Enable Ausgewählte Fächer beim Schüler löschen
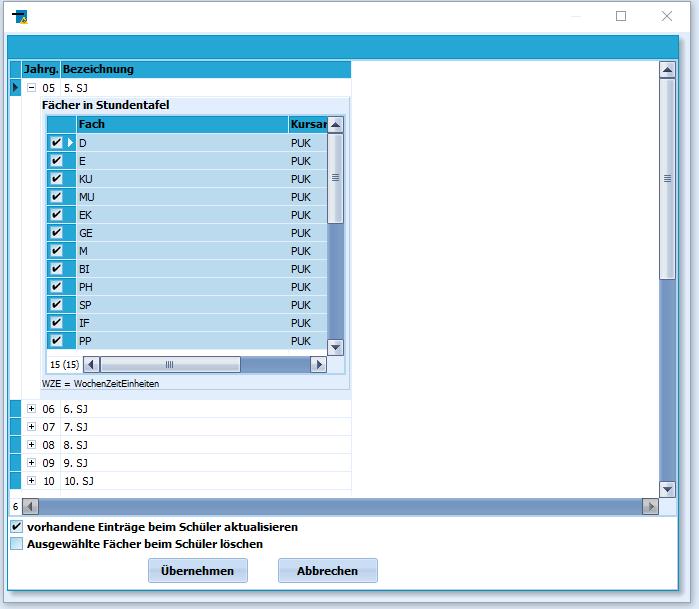 [16, 544]
